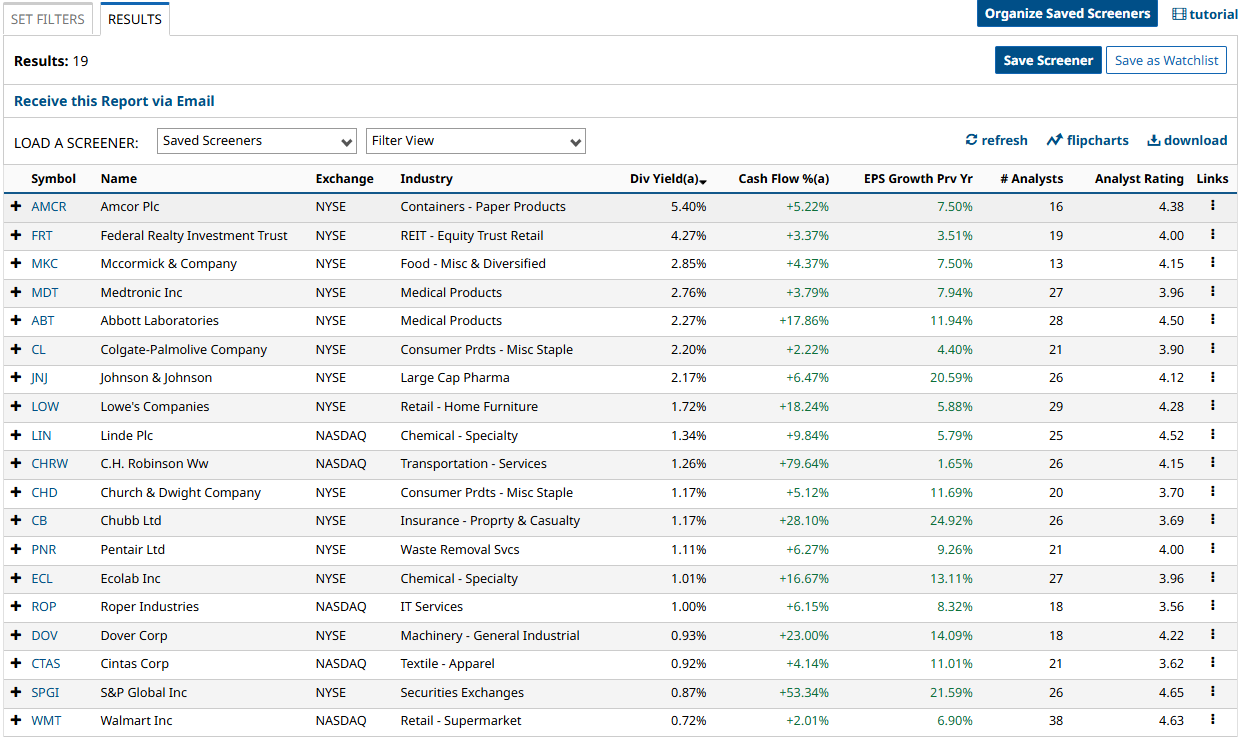Viewport: 1241px width, 740px height.
Task: Expand the AMCR row details
Action: 16,206
